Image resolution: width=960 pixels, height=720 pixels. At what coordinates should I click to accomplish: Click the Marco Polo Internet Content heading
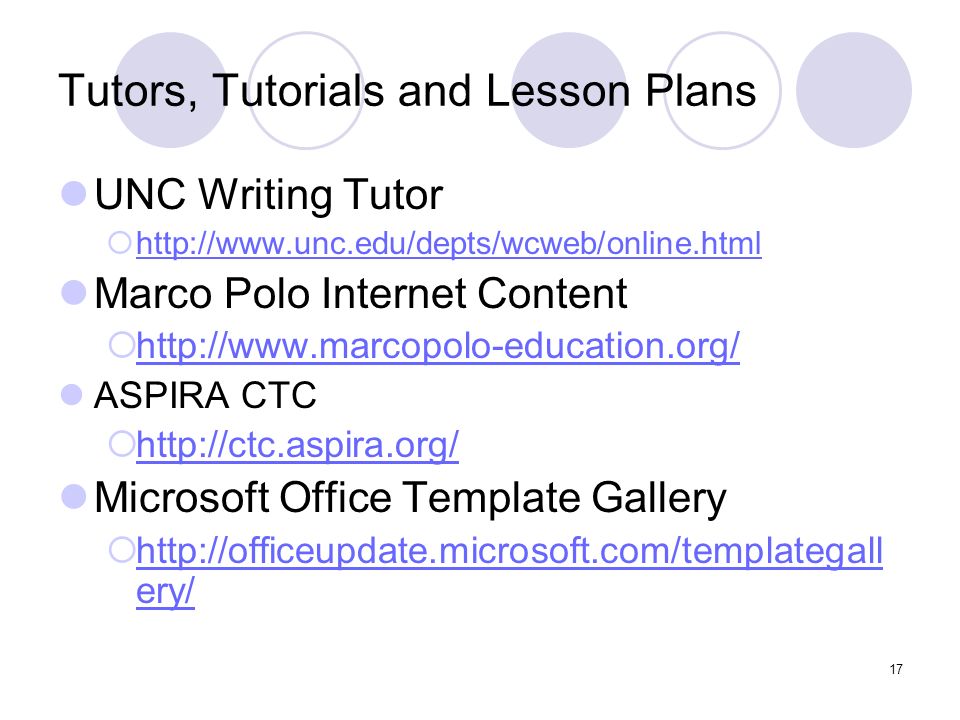click(x=361, y=293)
